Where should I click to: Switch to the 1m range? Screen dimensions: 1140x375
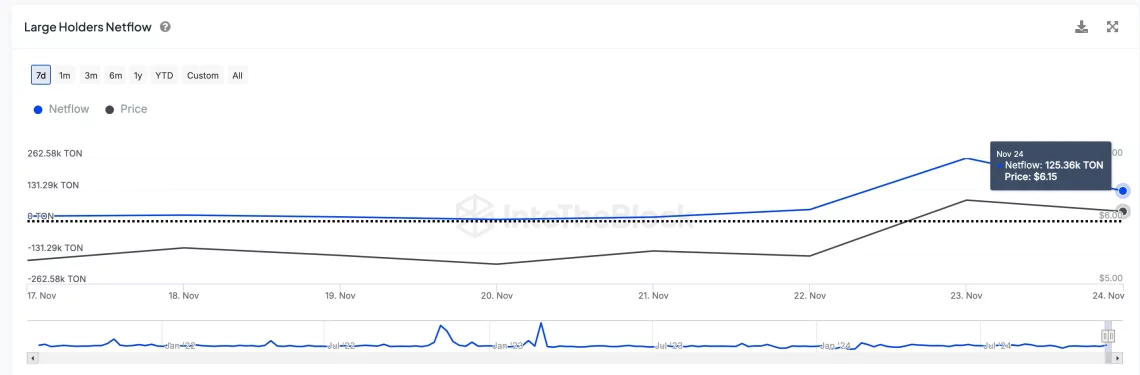click(65, 75)
